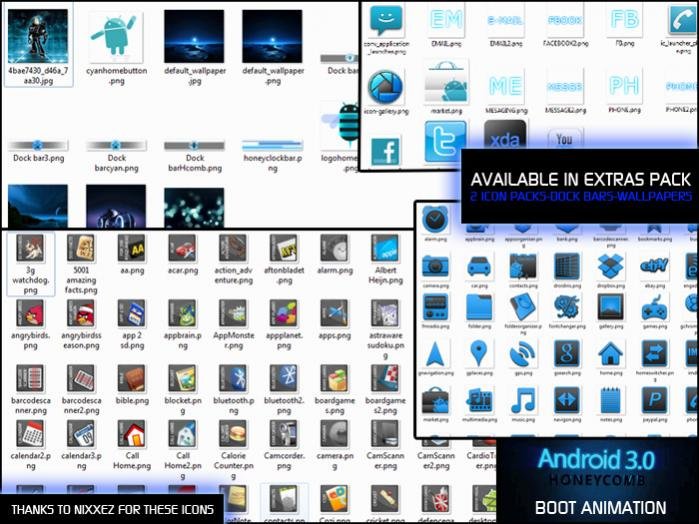The width and height of the screenshot is (699, 524).
Task: Select the blue folder.png icon
Action: (479, 307)
